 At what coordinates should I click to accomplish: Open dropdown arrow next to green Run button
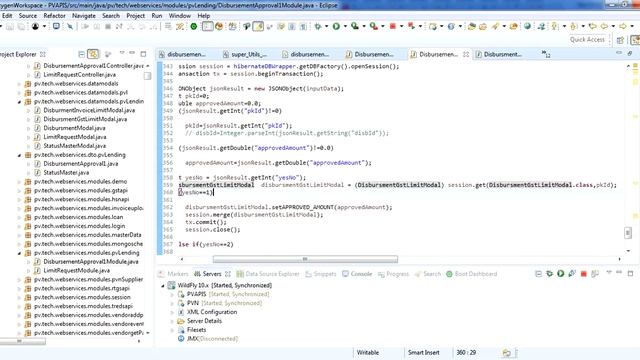click(345, 27)
